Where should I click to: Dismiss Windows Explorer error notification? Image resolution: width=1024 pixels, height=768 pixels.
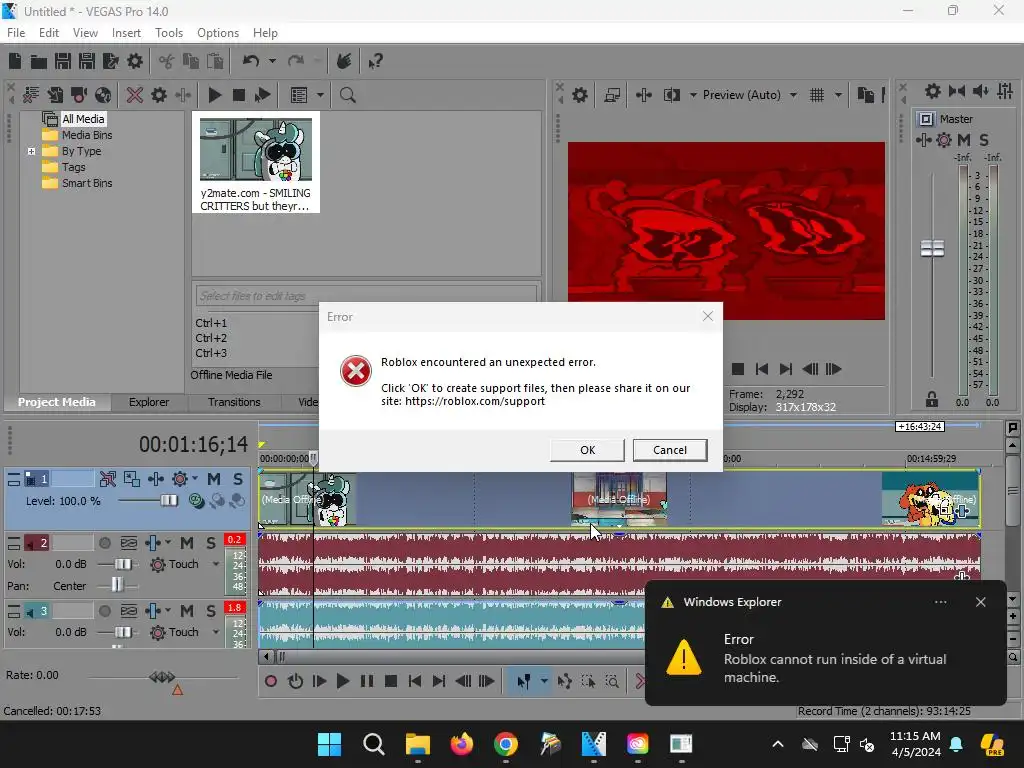click(x=980, y=602)
